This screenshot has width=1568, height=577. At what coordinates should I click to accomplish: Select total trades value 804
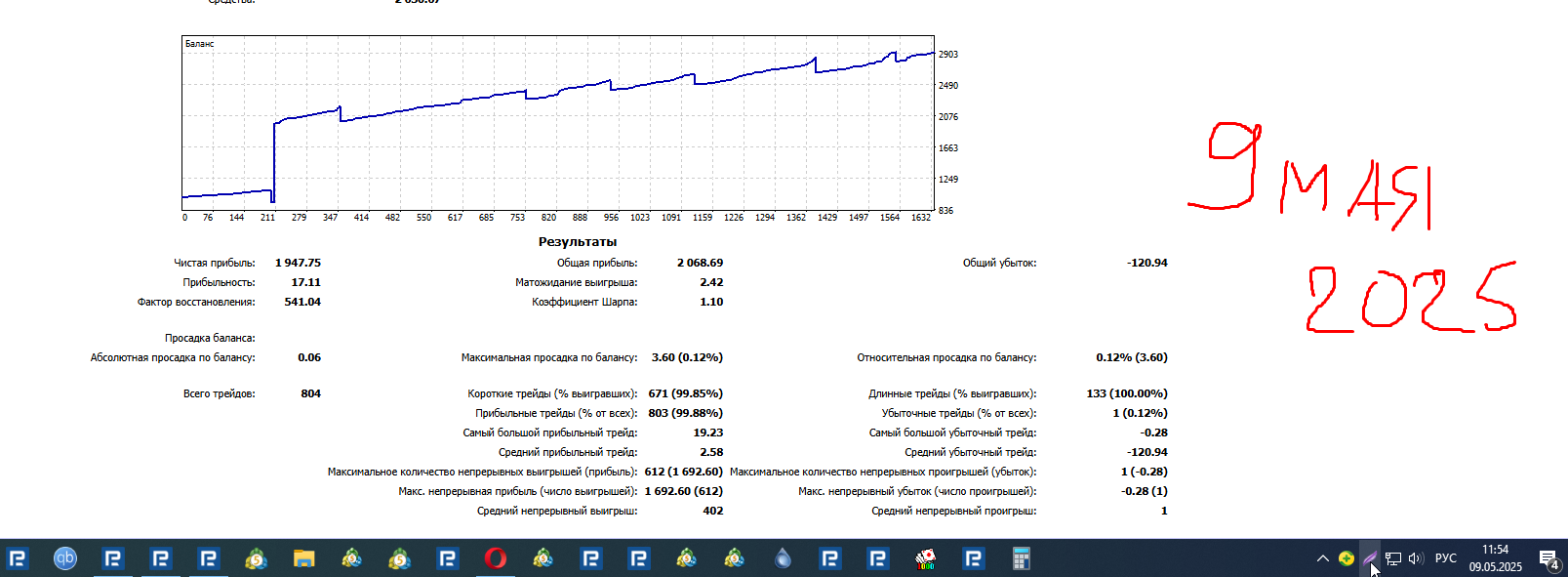(x=311, y=393)
